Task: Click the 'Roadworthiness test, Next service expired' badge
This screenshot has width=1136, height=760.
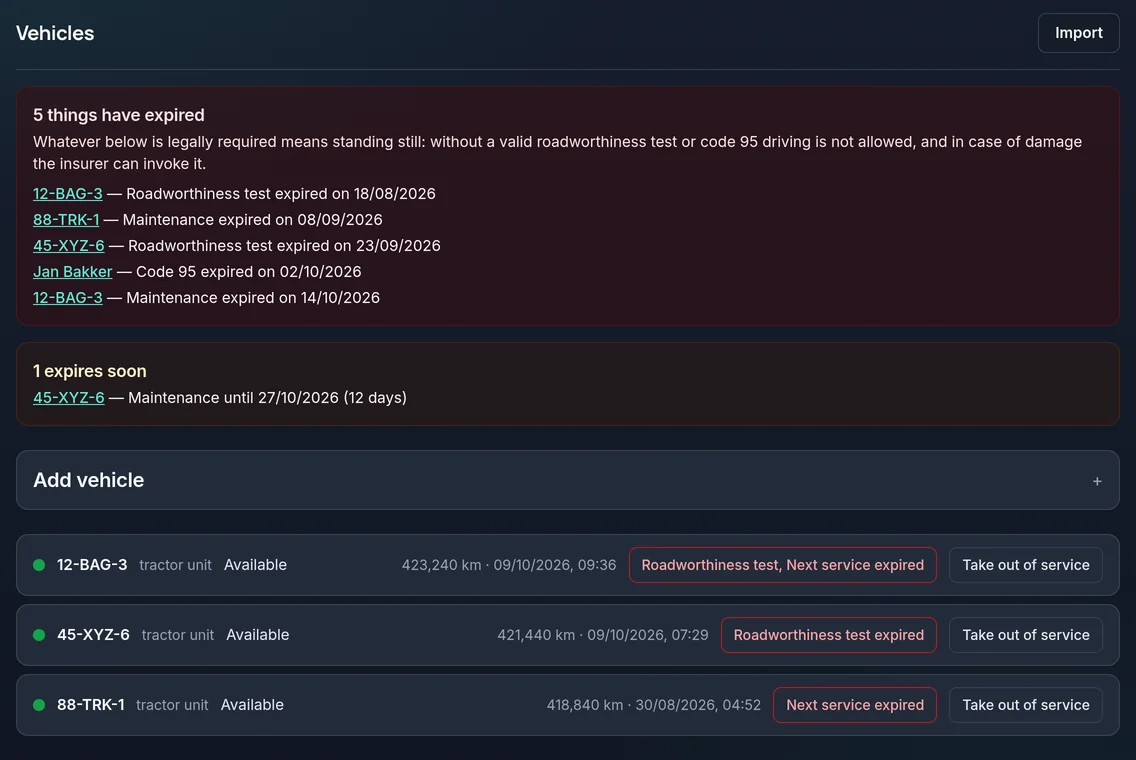Action: (x=782, y=565)
